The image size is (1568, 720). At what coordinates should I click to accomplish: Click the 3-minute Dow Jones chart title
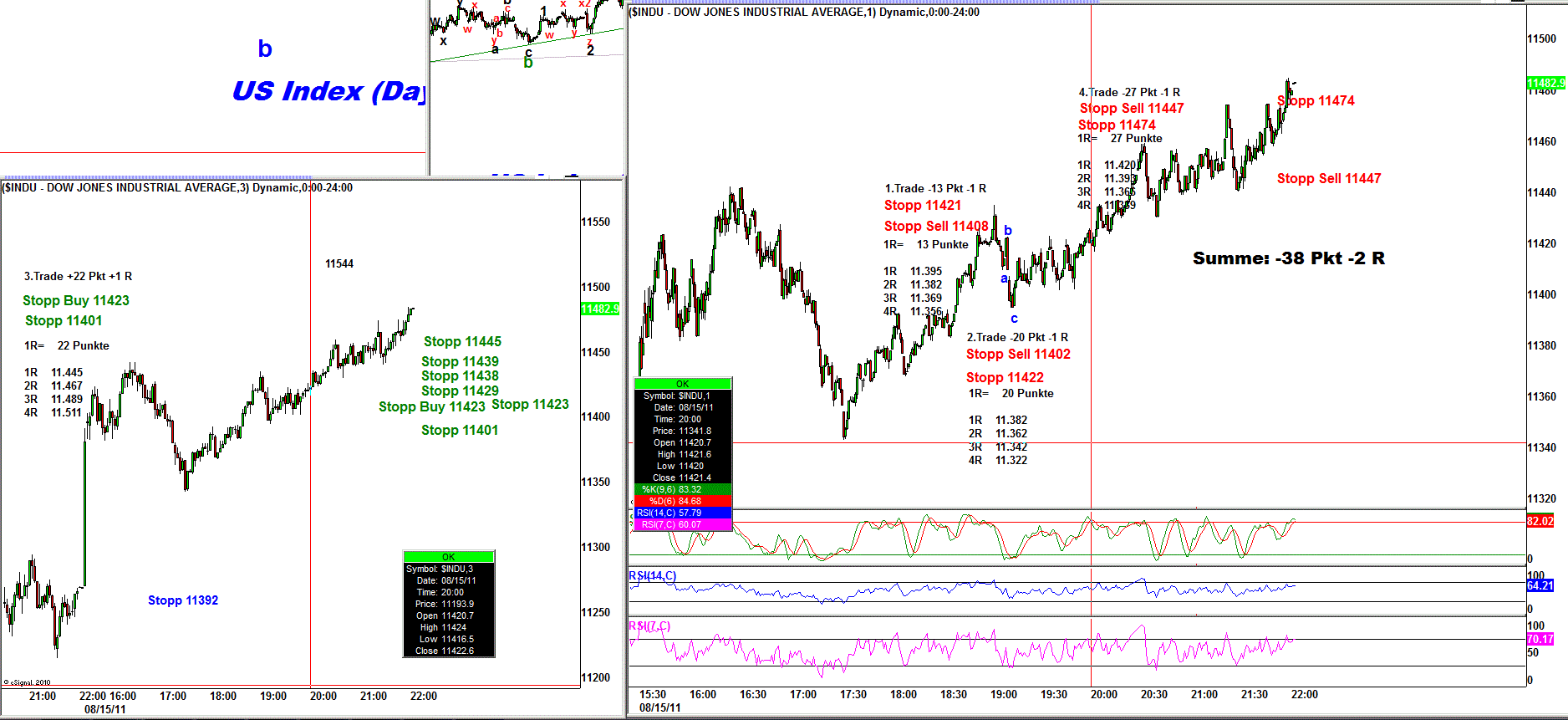pos(177,187)
